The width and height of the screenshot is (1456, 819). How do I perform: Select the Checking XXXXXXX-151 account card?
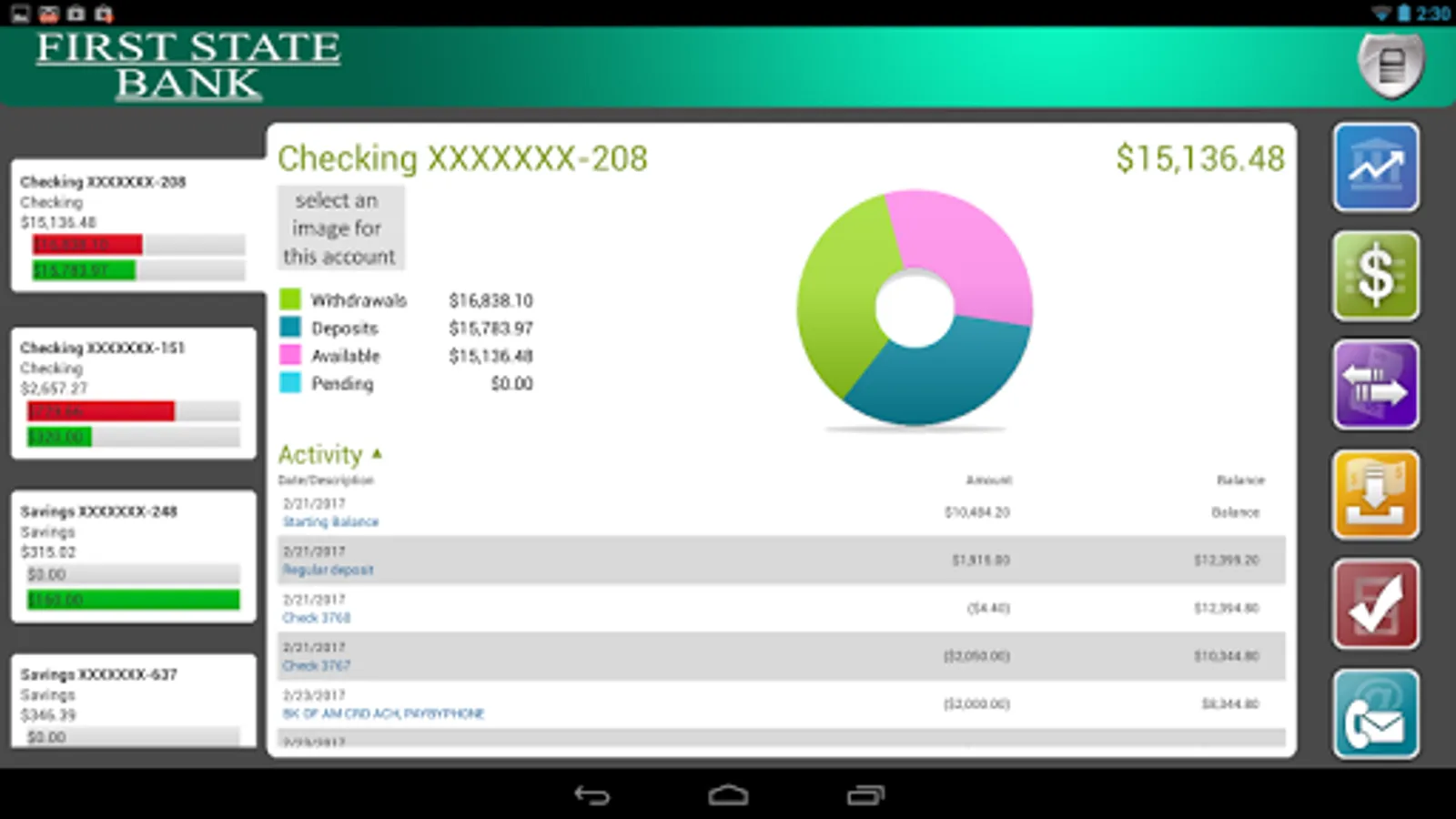(x=134, y=393)
